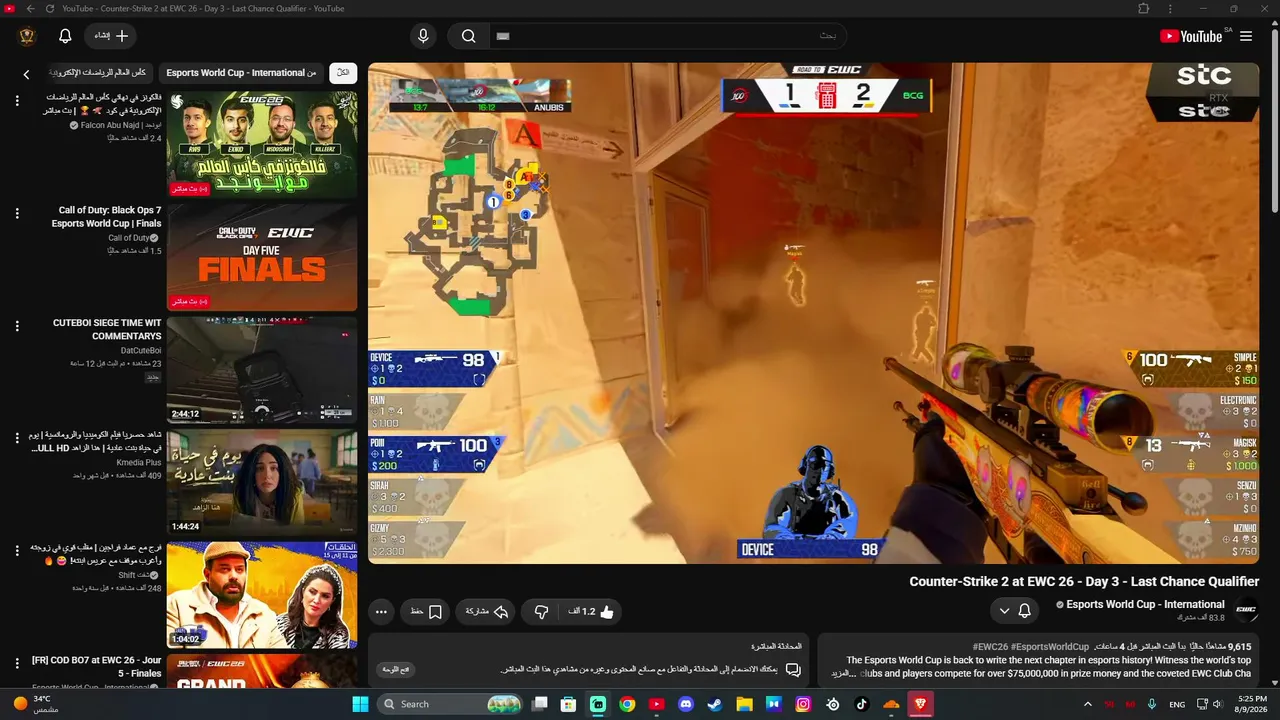Open the YouTube guide hamburger menu
Image resolution: width=1280 pixels, height=720 pixels.
[1246, 36]
